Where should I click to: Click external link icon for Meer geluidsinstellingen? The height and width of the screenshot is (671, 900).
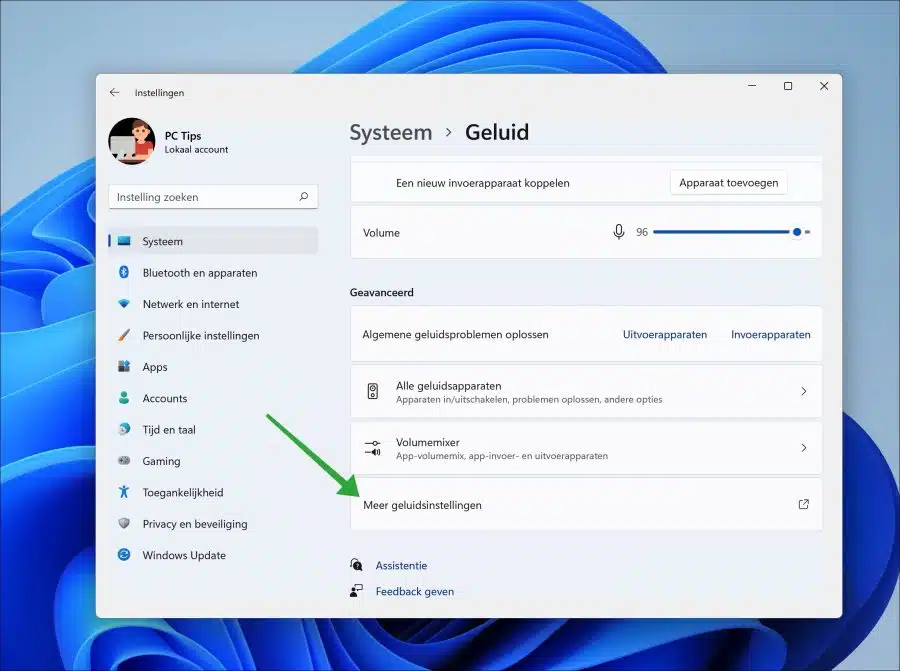(x=804, y=504)
